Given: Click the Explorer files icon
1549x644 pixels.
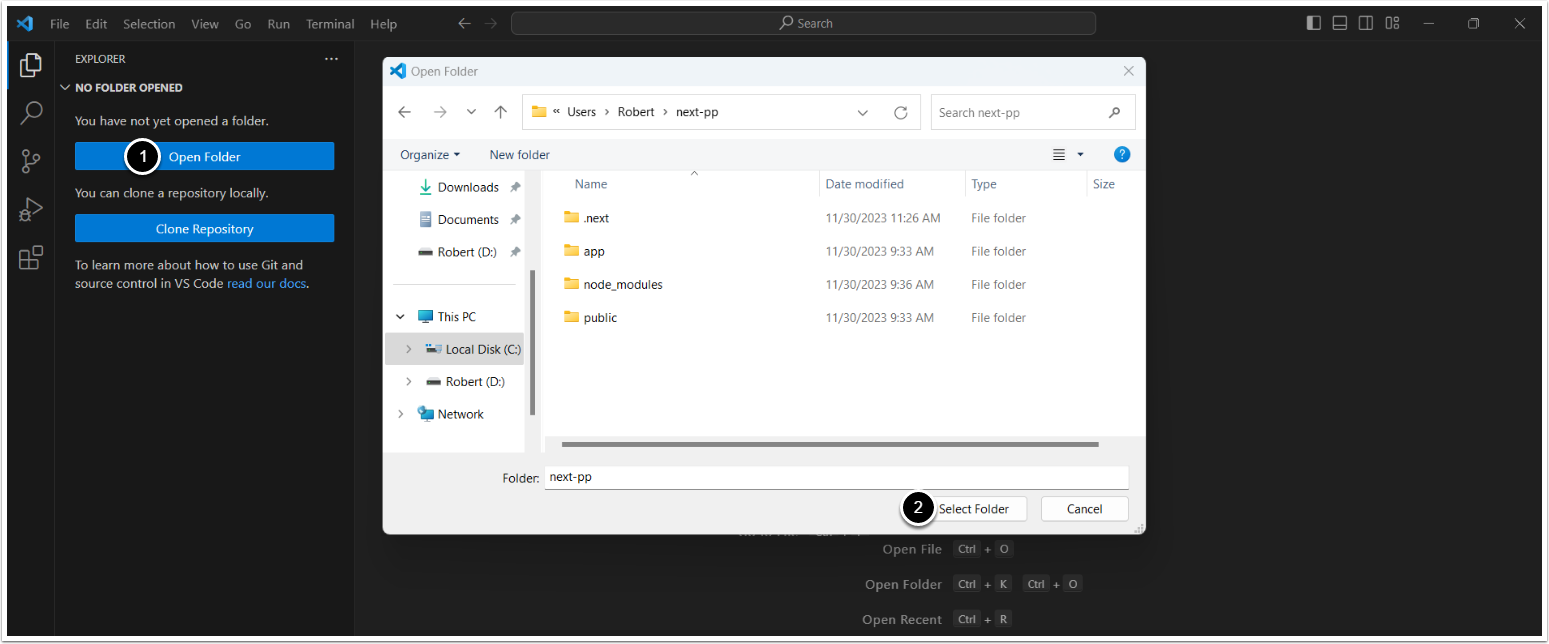Looking at the screenshot, I should (x=31, y=65).
